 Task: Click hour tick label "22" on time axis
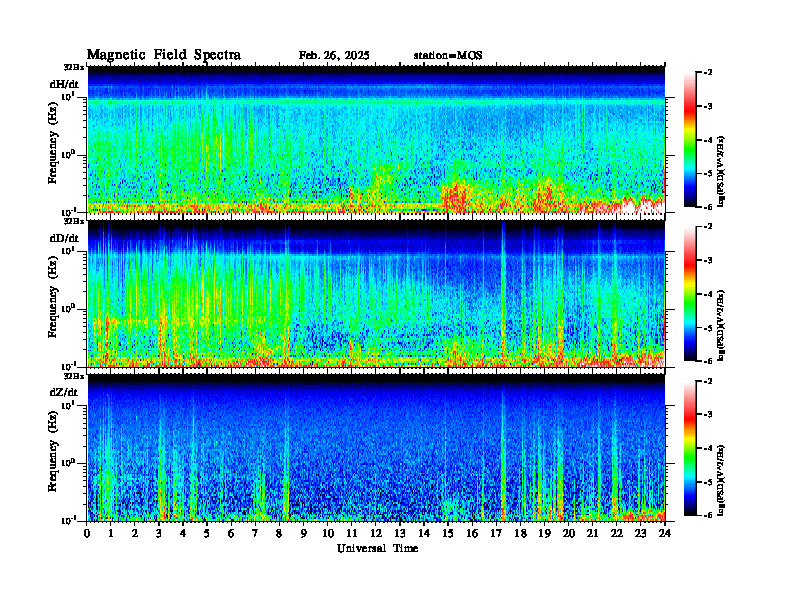coord(616,534)
